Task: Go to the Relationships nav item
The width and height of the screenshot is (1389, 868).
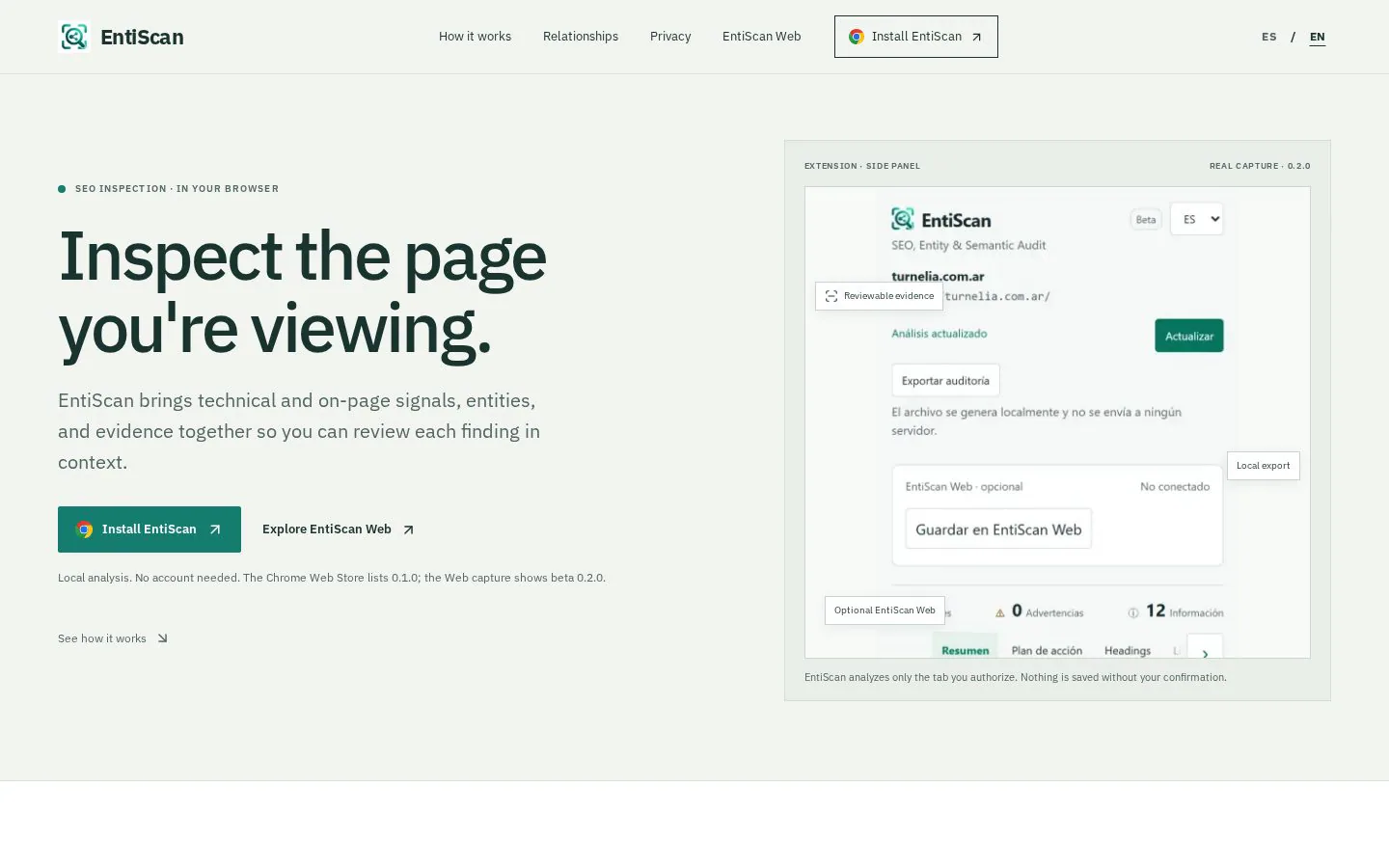Action: coord(581,37)
